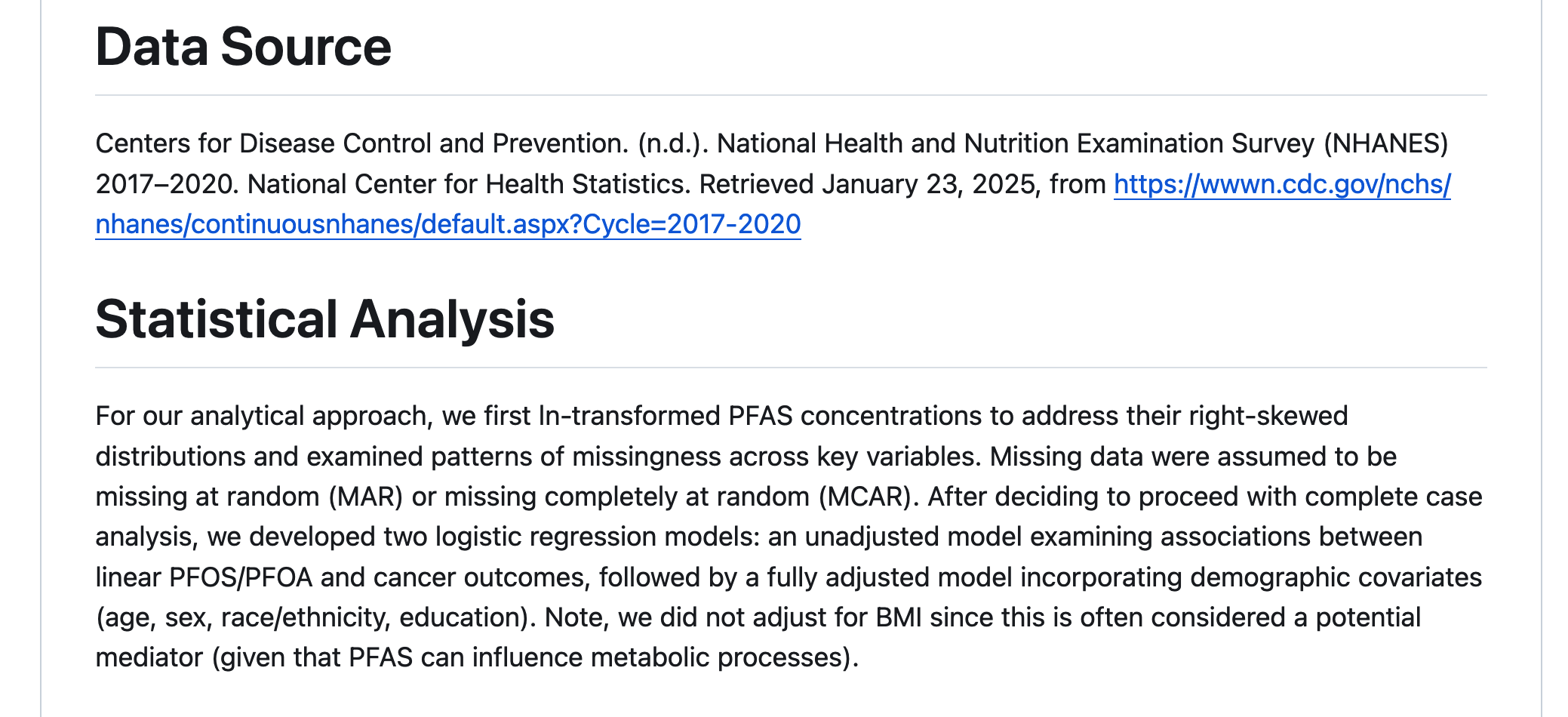The height and width of the screenshot is (717, 1568).
Task: Click the word "BMI"
Action: click(x=899, y=617)
